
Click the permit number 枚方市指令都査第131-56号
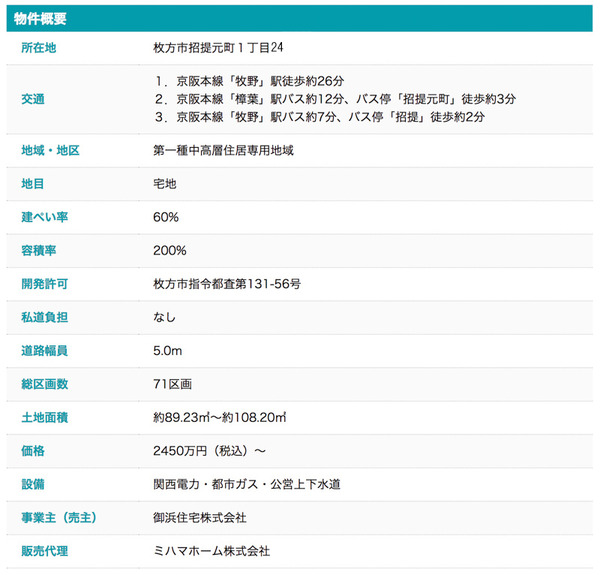click(x=227, y=284)
